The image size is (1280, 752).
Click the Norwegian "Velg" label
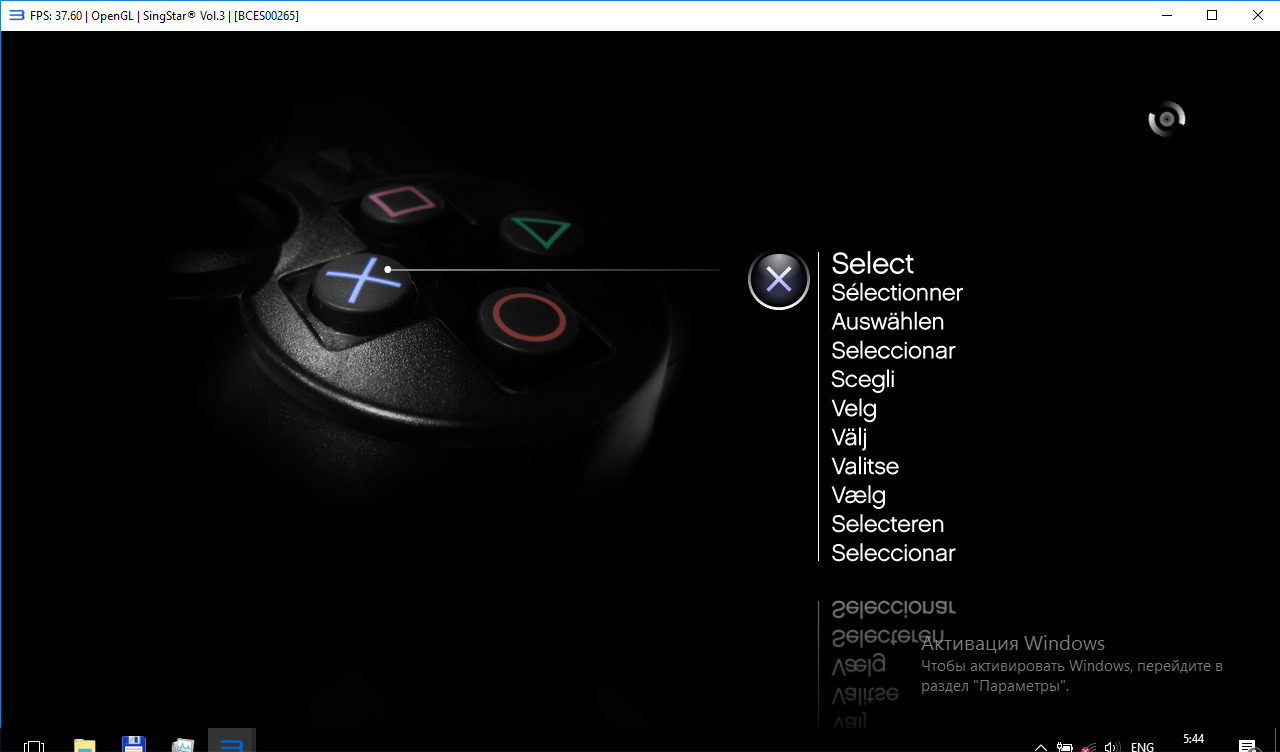pyautogui.click(x=854, y=409)
